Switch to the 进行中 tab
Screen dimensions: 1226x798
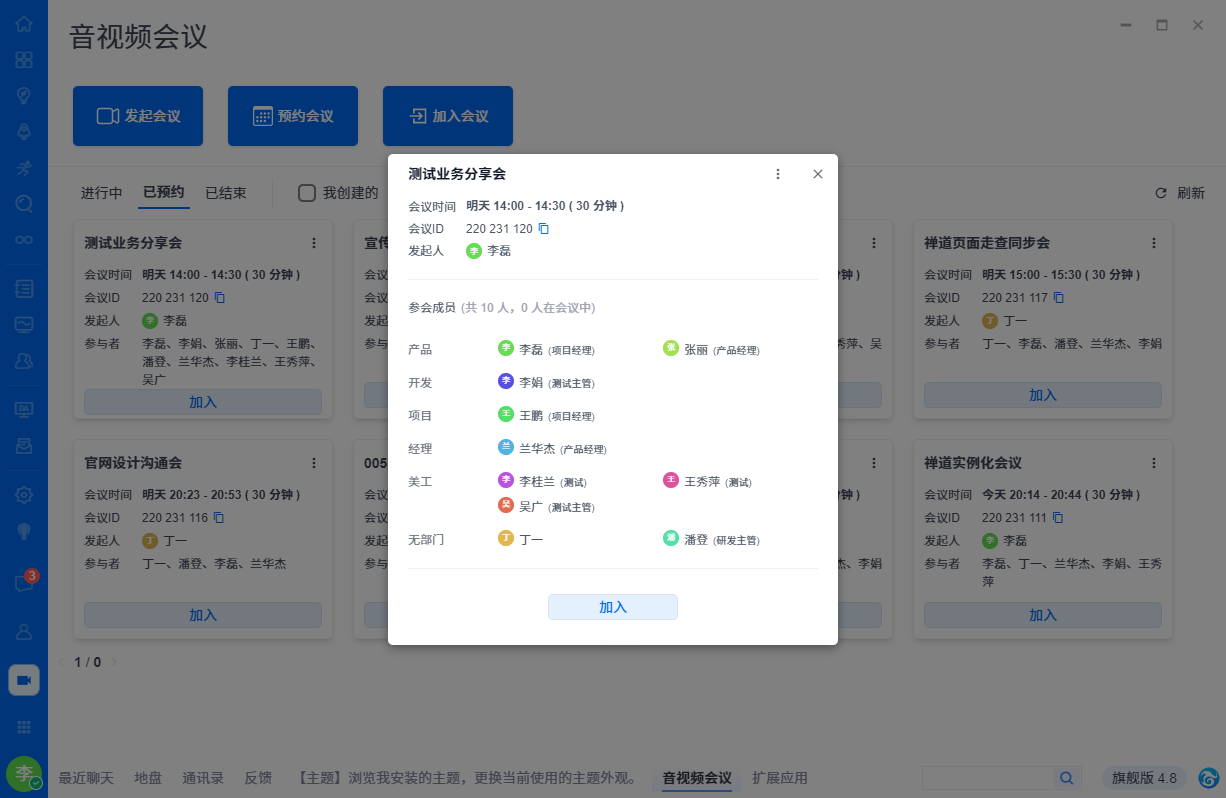tap(101, 193)
